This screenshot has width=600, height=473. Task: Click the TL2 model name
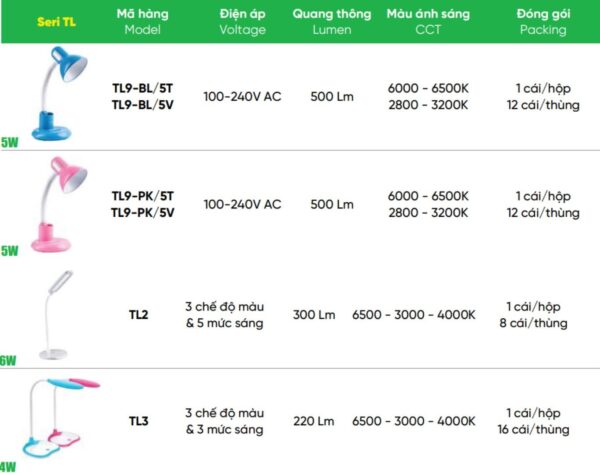pos(139,315)
